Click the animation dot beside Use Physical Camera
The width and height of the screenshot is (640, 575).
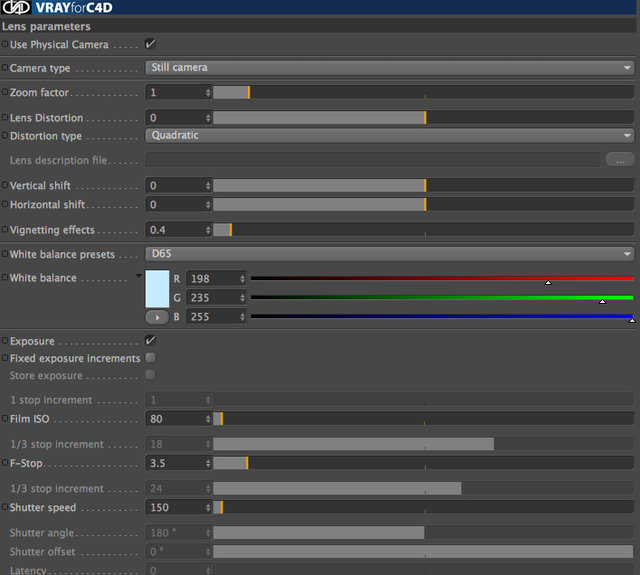tap(5, 44)
